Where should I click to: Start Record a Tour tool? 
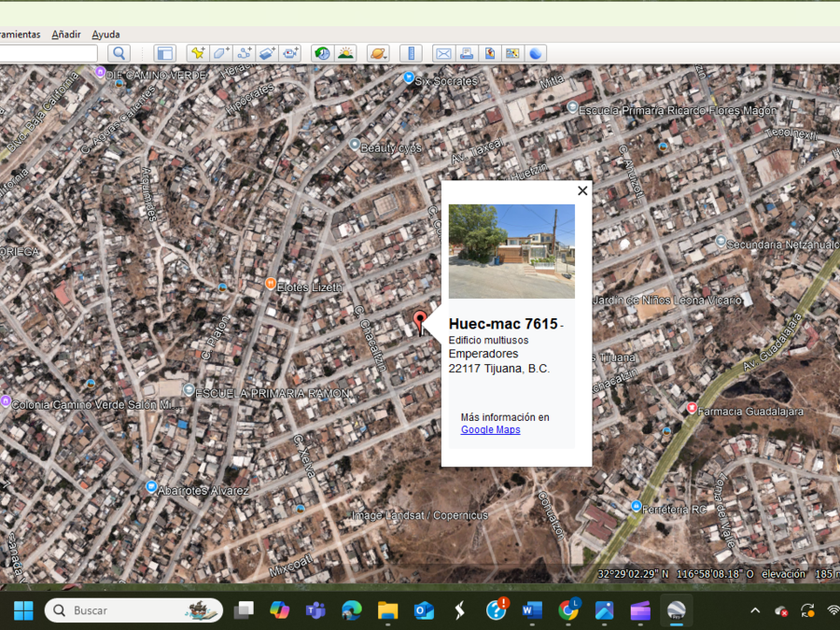(291, 53)
